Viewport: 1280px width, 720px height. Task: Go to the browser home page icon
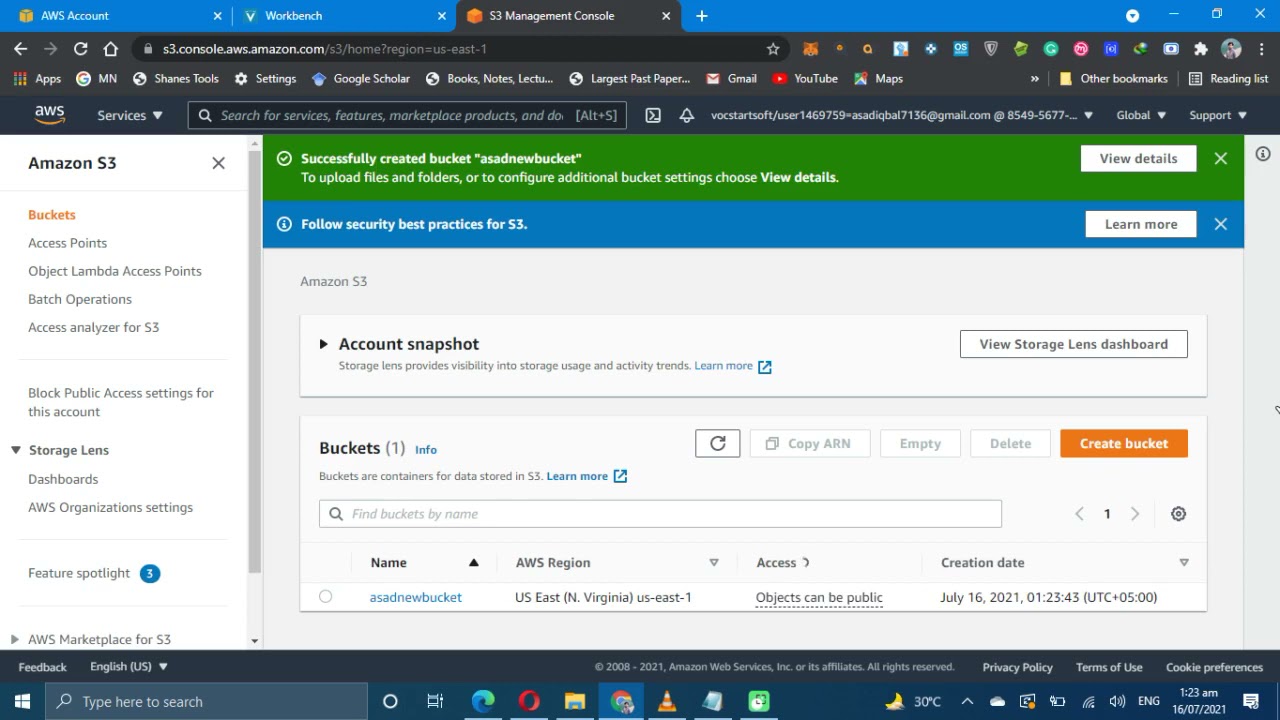point(111,49)
